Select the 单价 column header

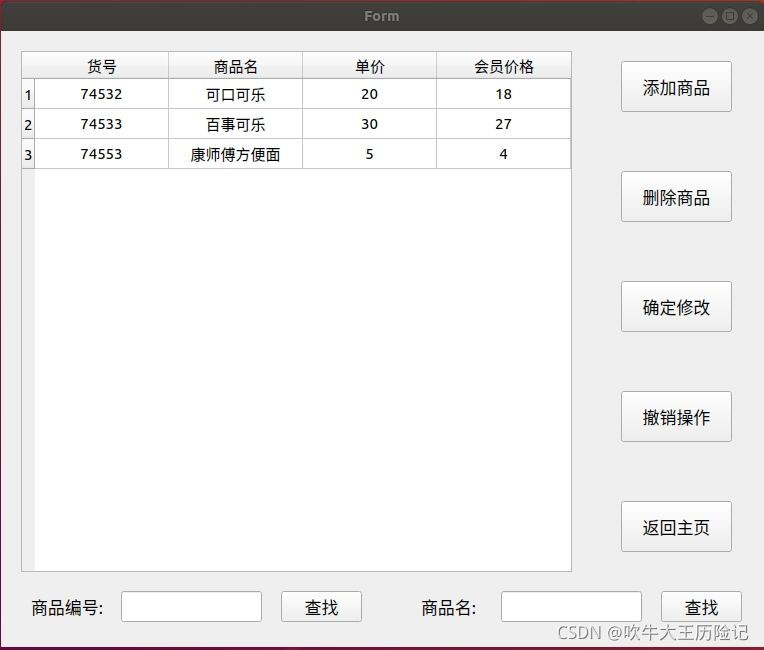pyautogui.click(x=369, y=66)
